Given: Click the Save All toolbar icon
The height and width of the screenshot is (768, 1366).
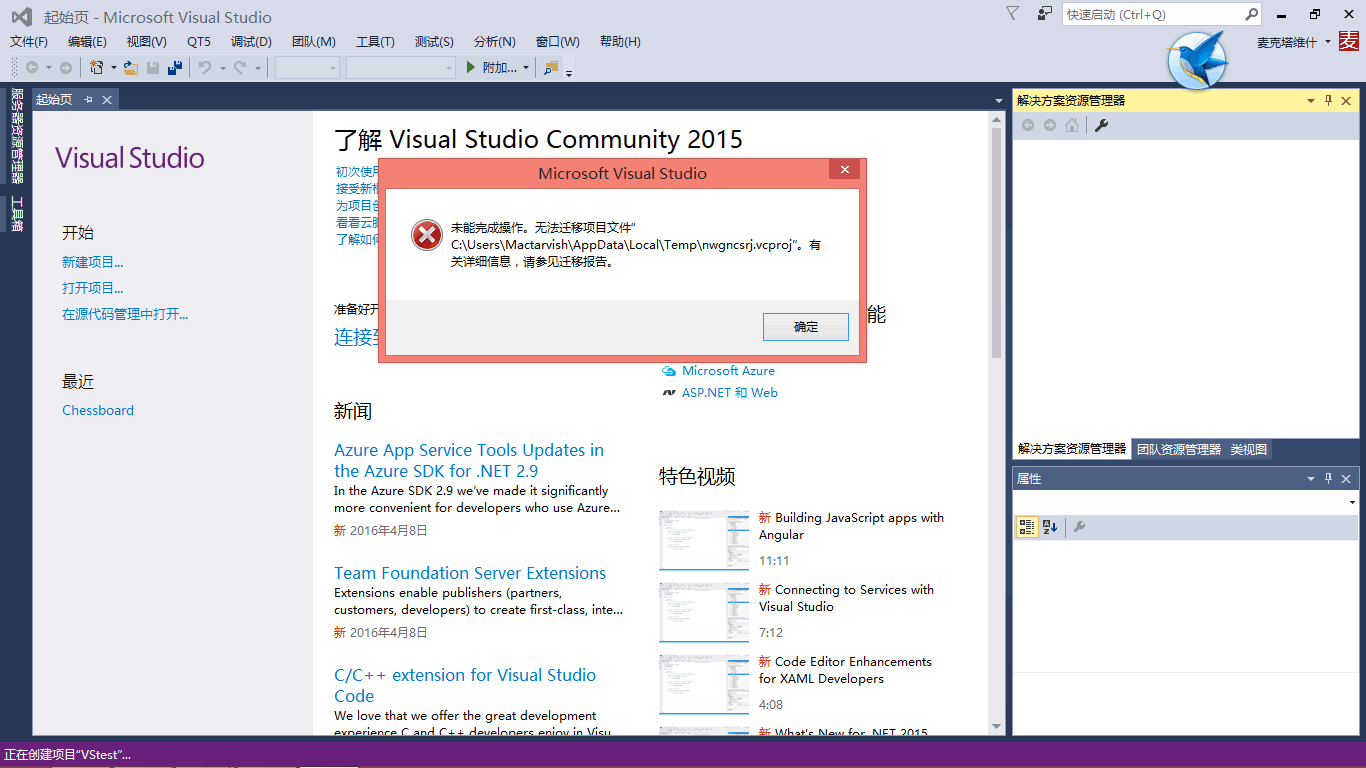Looking at the screenshot, I should tap(175, 67).
